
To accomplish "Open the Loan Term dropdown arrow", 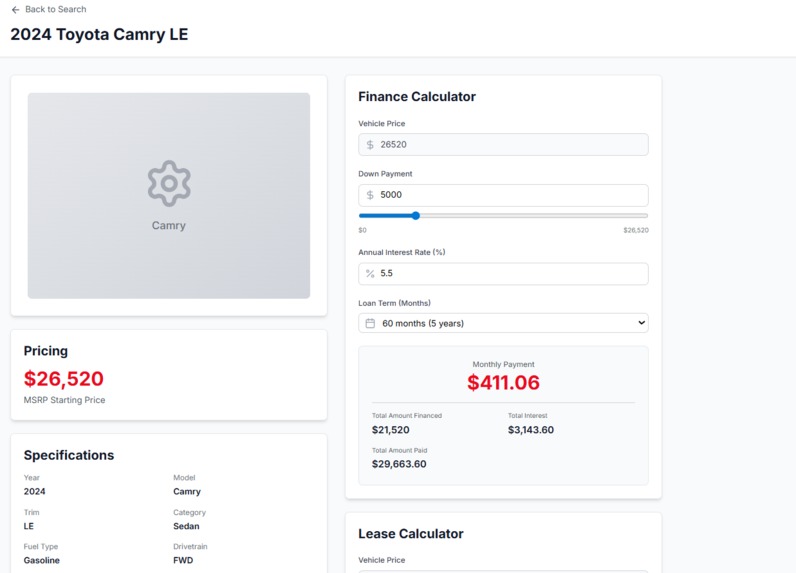I will point(641,323).
